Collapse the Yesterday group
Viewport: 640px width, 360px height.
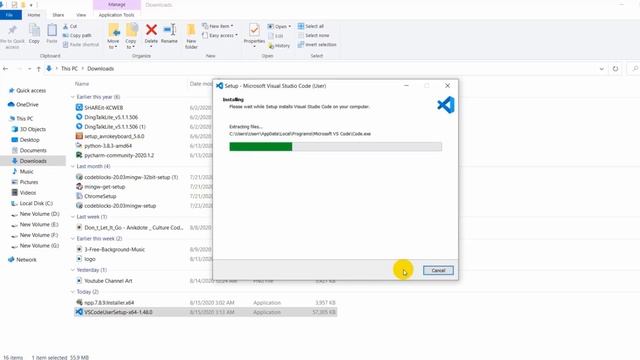tap(73, 270)
